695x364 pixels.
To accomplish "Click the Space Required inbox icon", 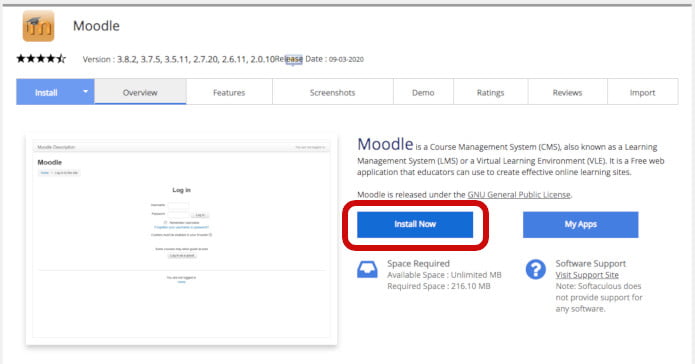I will click(x=367, y=269).
